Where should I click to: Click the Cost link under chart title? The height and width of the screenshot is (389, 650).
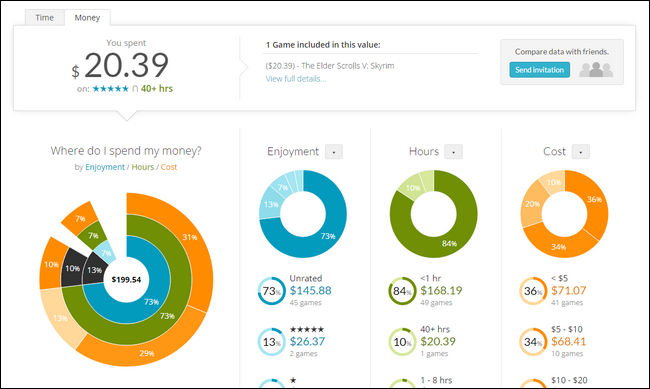169,167
